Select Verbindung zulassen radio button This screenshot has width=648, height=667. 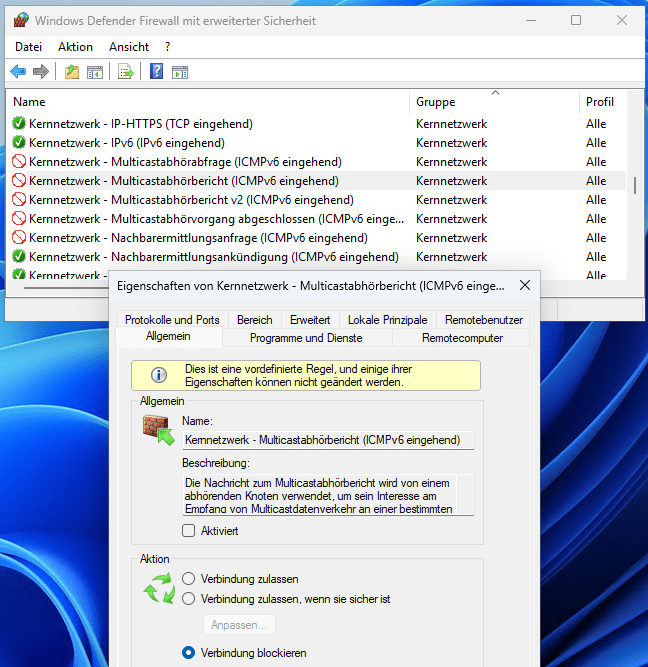tap(188, 579)
